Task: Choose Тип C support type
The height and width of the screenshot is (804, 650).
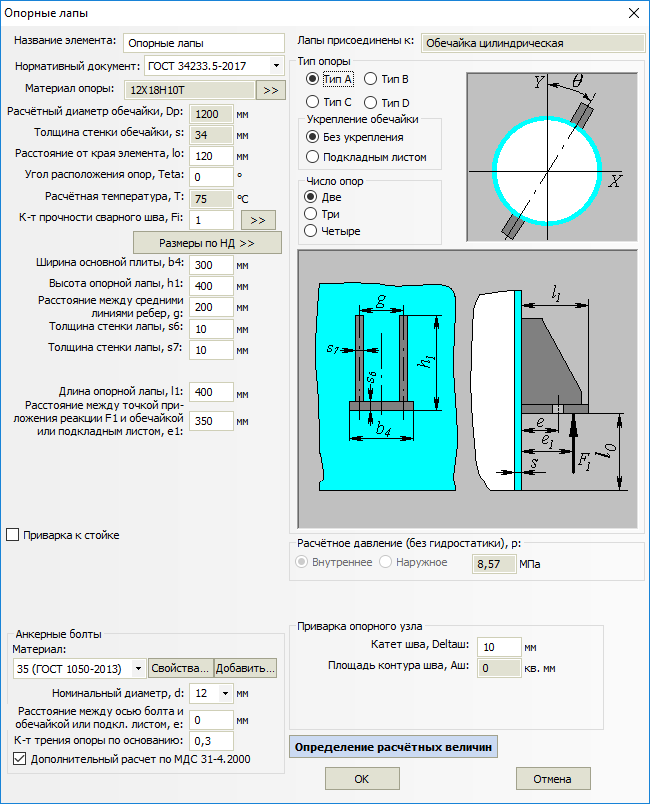Action: (x=312, y=102)
